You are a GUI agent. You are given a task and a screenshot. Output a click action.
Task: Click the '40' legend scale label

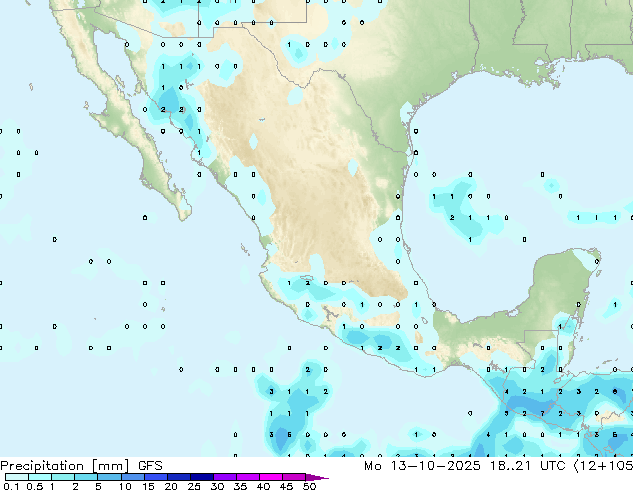263,486
